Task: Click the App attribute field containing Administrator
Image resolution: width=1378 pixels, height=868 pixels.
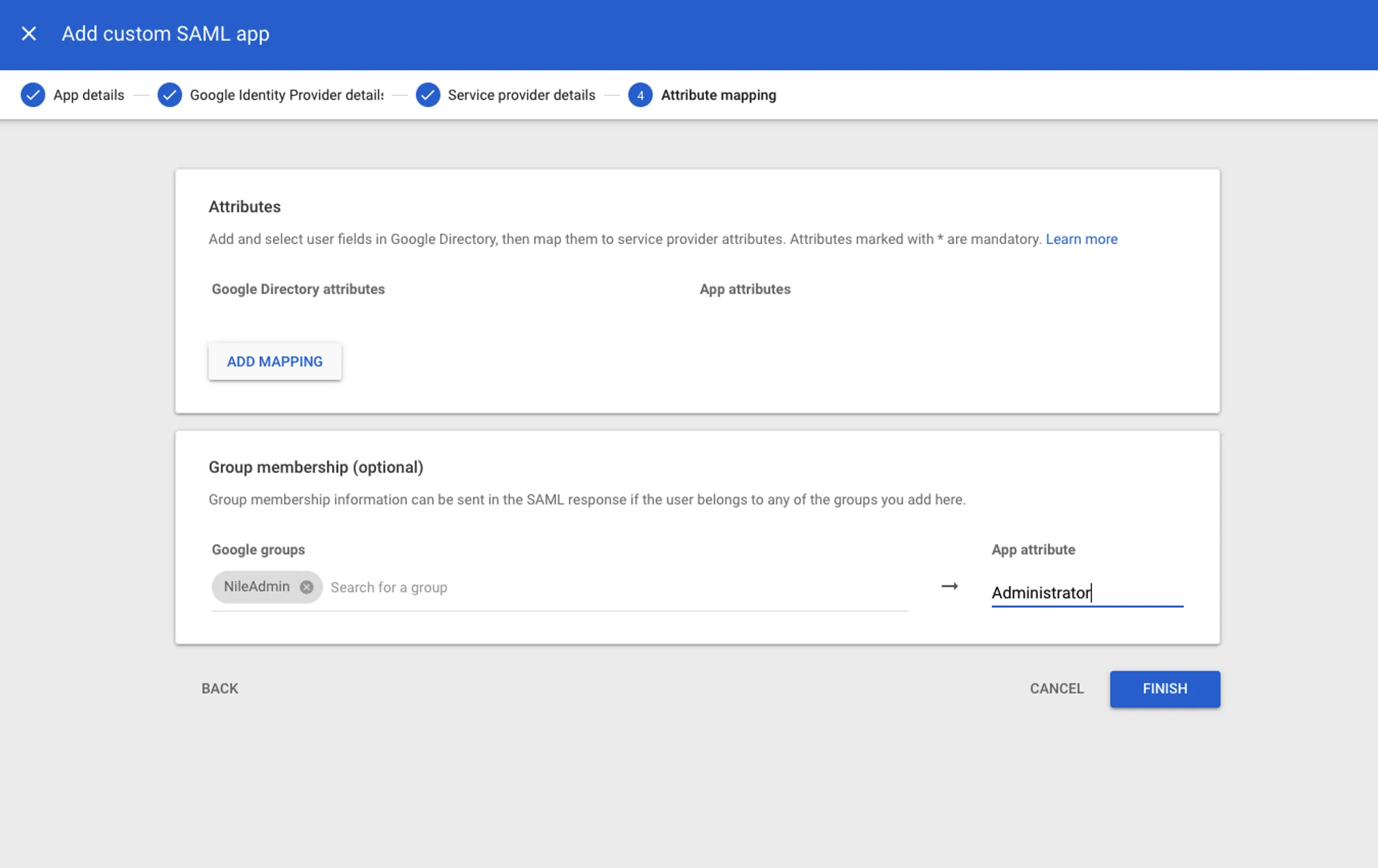Action: click(x=1087, y=592)
